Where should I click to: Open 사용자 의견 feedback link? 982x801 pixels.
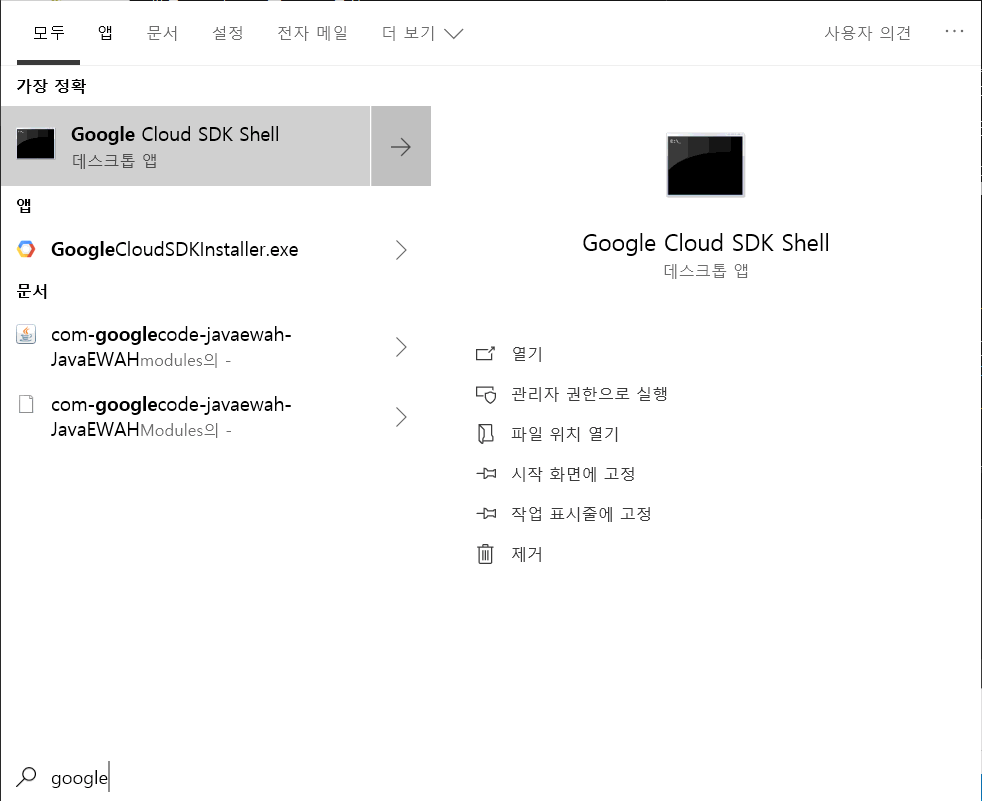[x=867, y=33]
